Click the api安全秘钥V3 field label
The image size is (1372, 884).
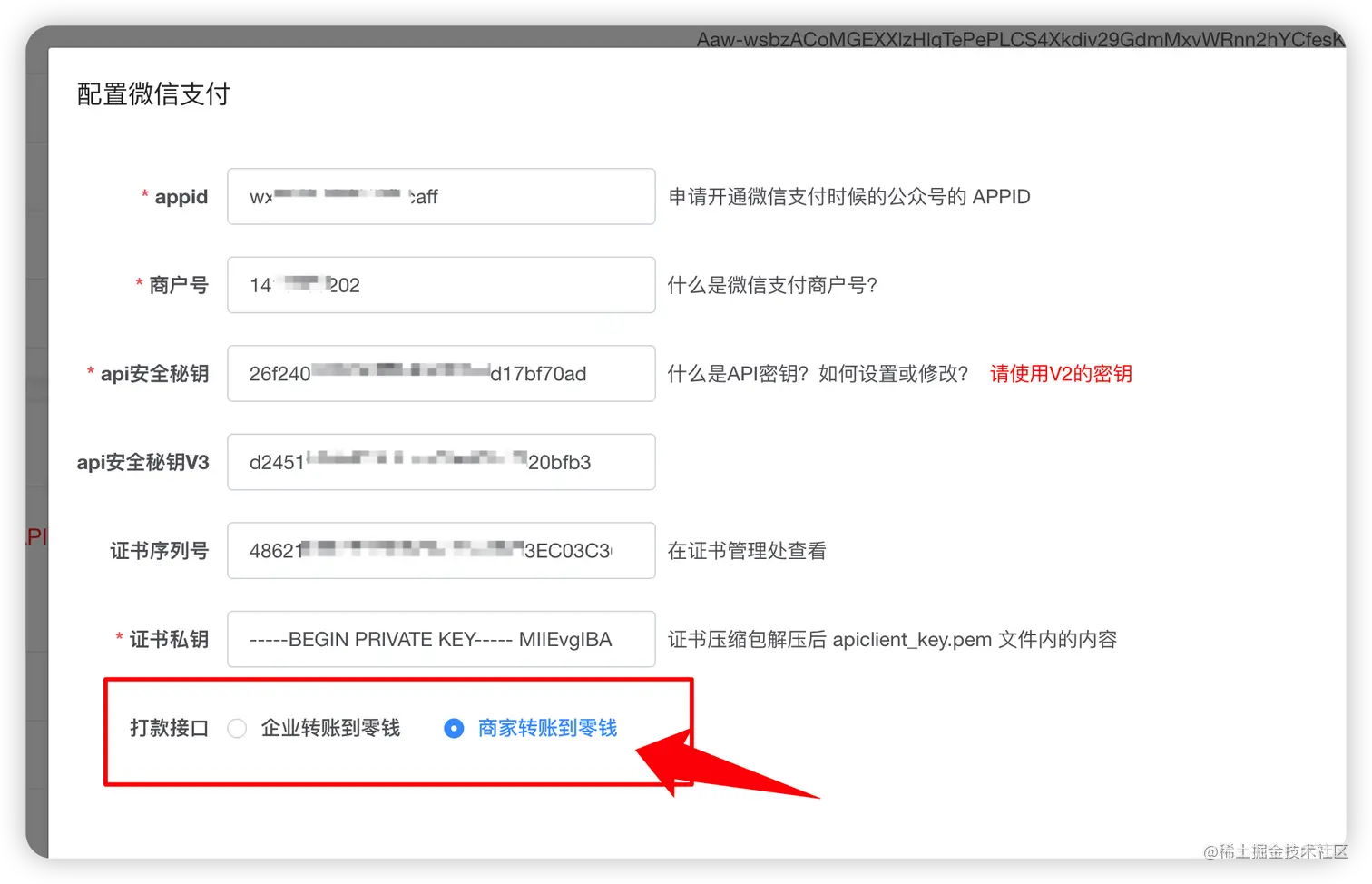click(142, 462)
